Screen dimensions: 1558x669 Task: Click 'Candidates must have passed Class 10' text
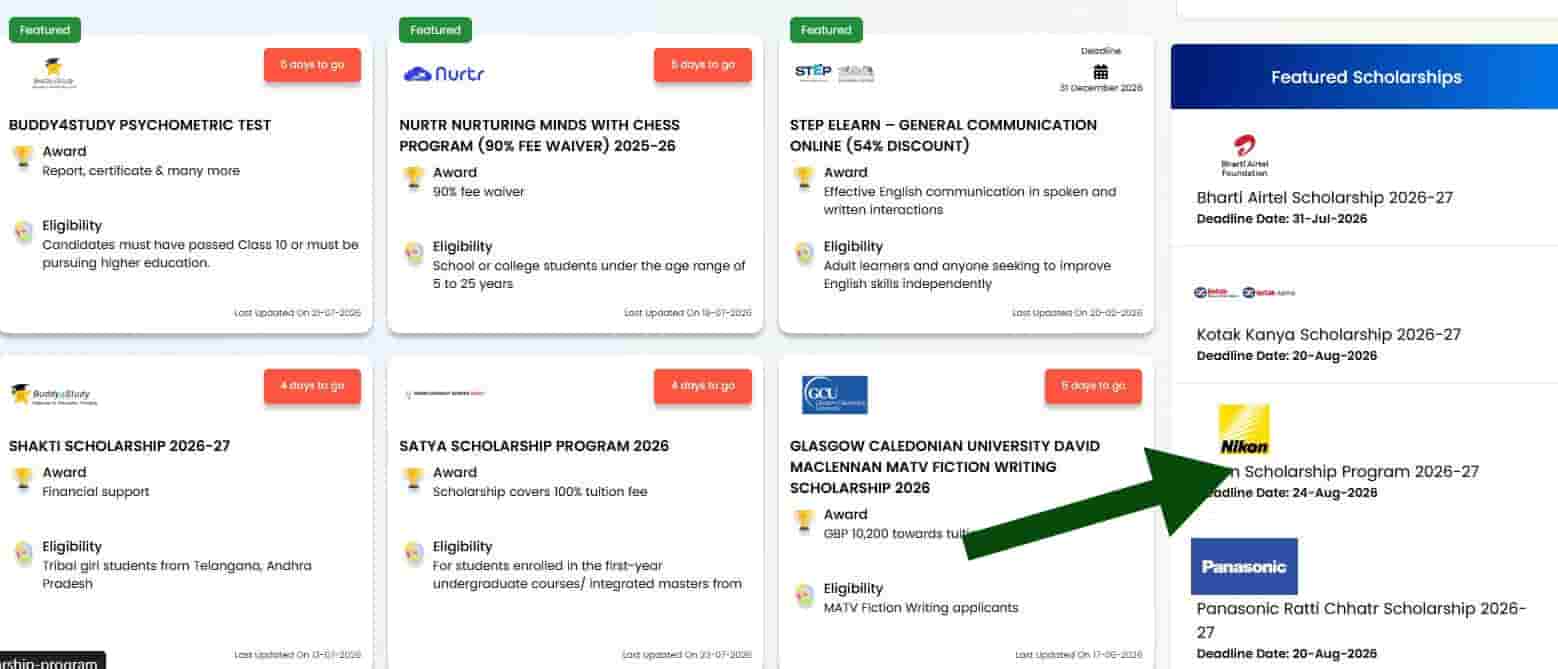[x=200, y=254]
